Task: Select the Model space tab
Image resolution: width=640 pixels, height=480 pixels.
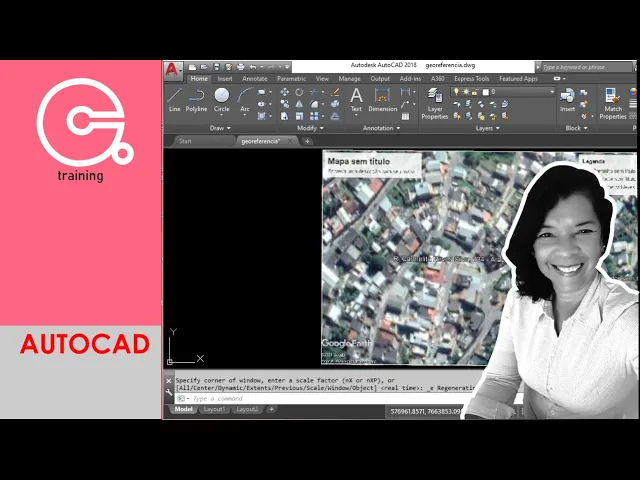Action: 183,409
